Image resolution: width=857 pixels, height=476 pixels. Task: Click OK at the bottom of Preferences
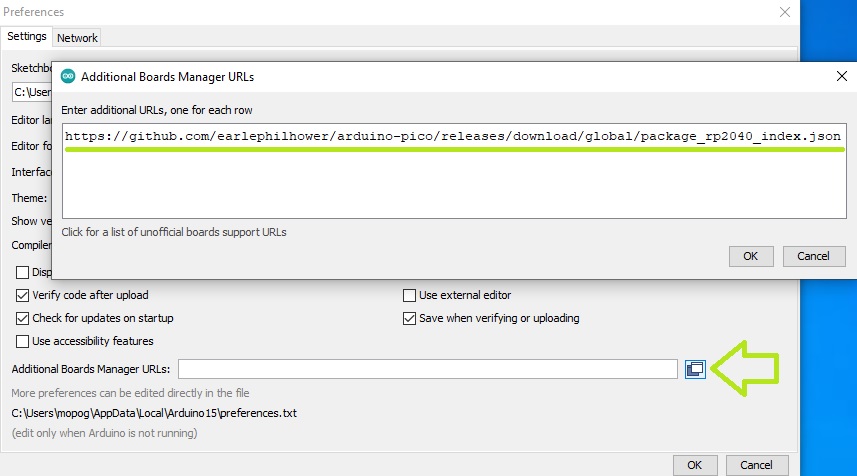[695, 465]
